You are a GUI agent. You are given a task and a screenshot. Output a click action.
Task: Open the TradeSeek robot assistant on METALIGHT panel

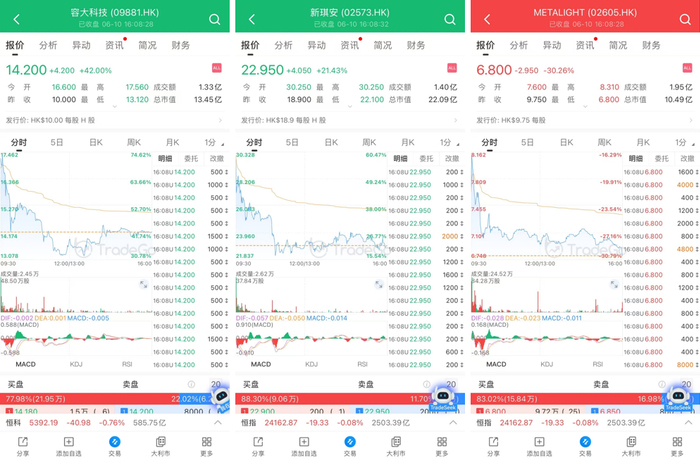click(678, 398)
